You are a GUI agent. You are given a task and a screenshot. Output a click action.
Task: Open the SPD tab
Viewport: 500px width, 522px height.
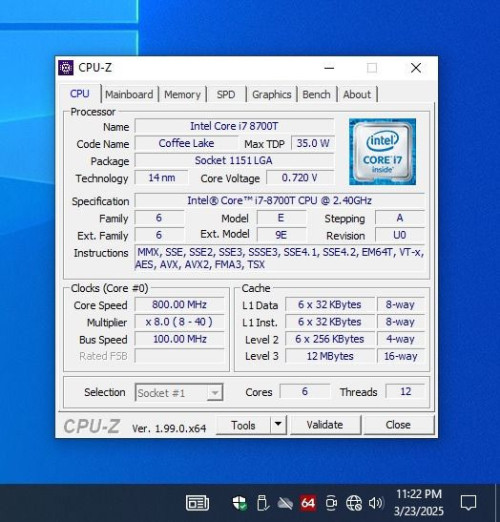pos(226,94)
